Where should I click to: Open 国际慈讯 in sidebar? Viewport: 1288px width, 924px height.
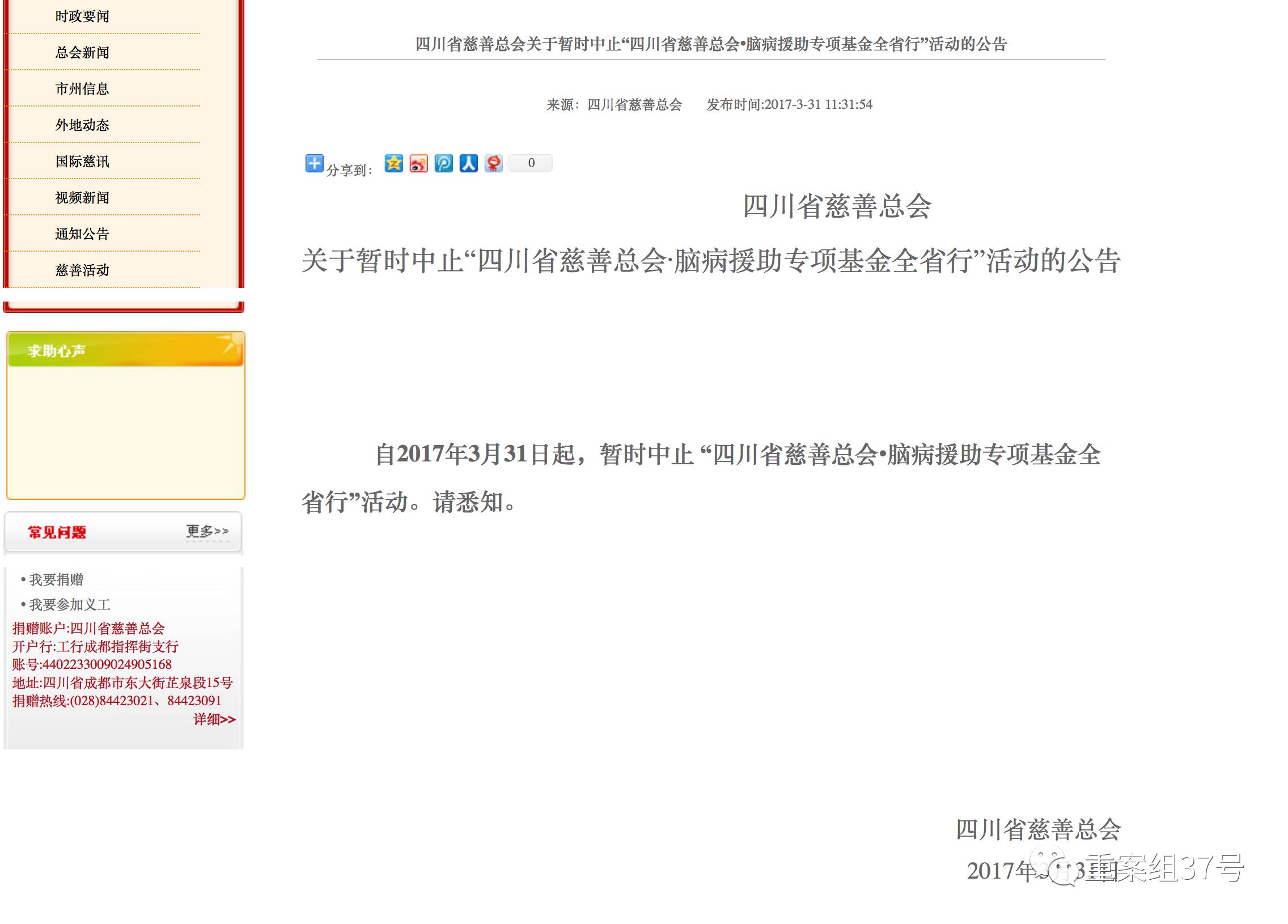(82, 162)
